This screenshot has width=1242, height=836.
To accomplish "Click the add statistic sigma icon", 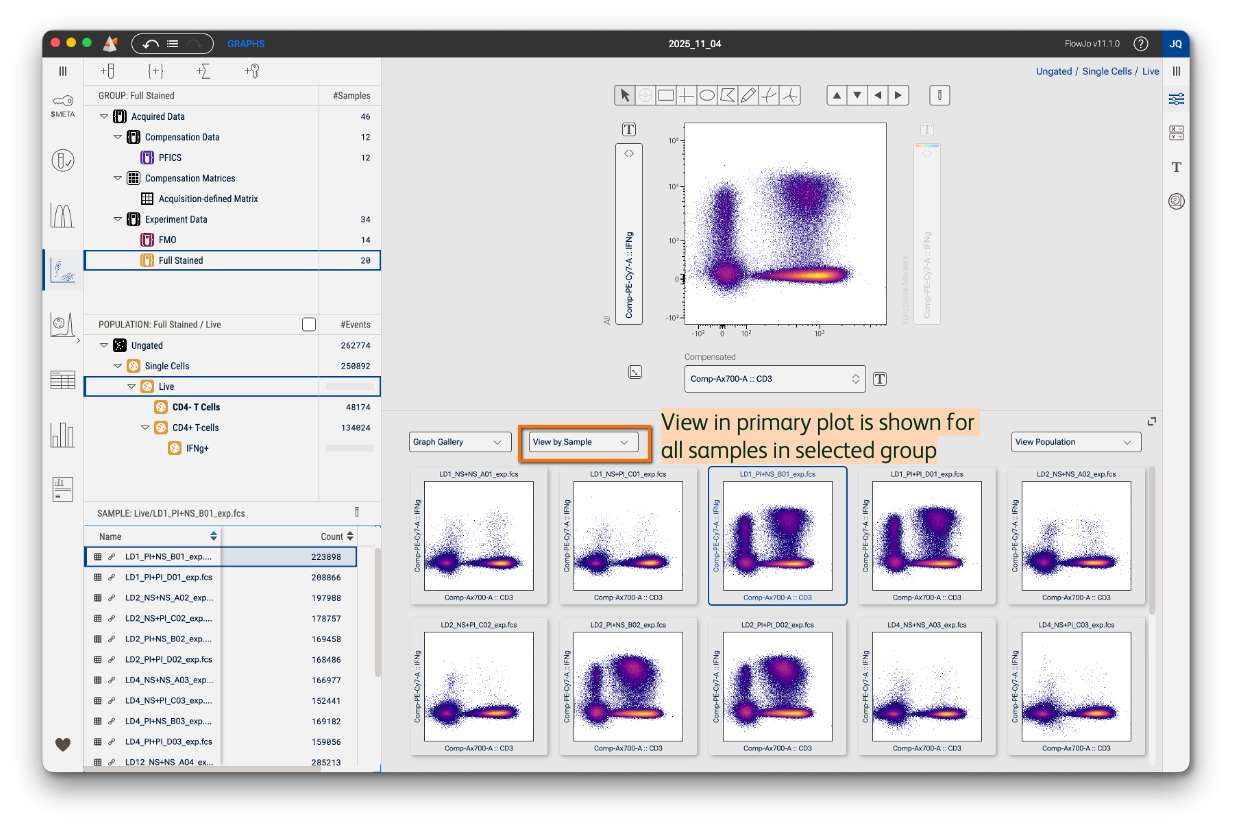I will 203,71.
